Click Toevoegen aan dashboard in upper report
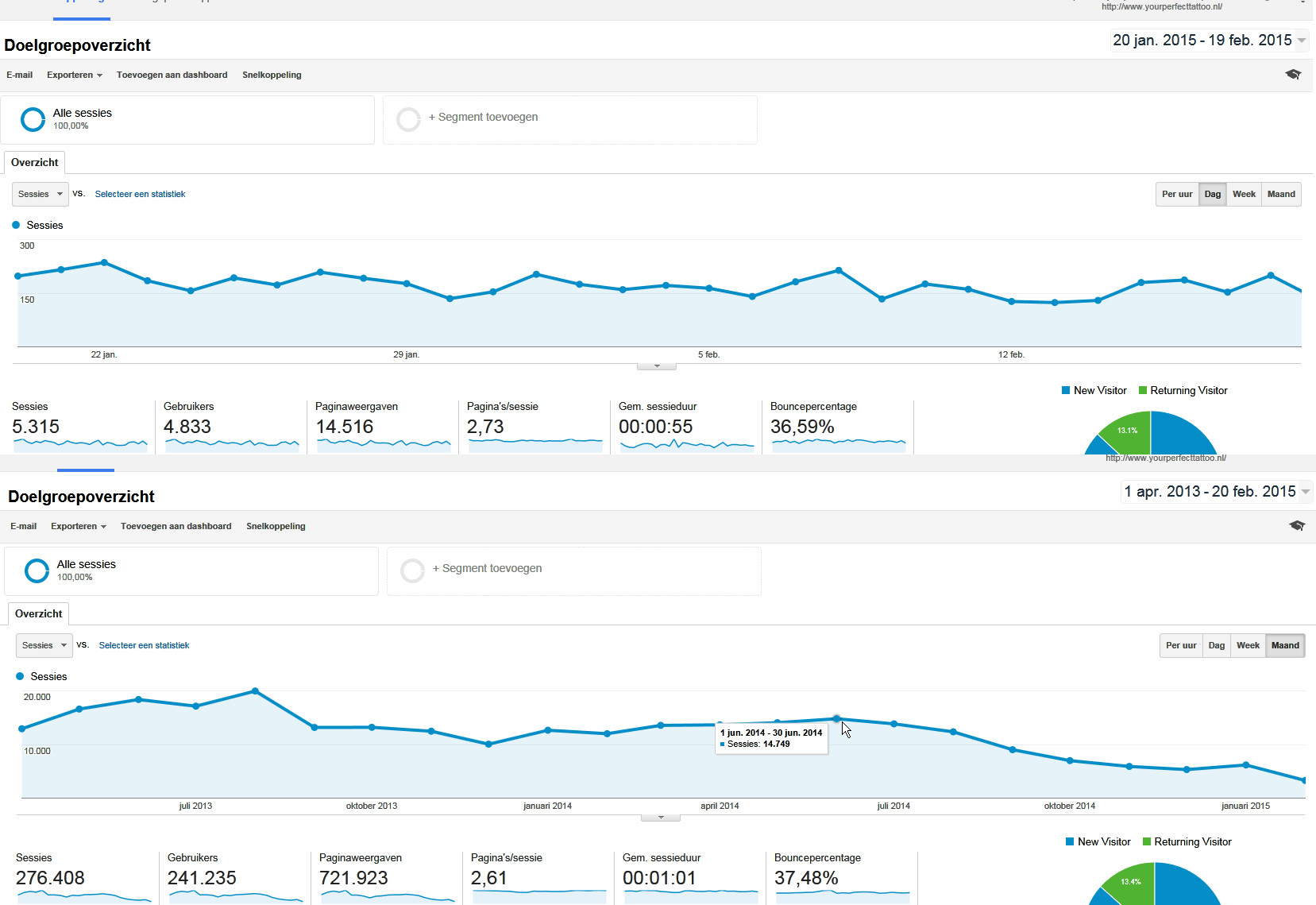 tap(172, 75)
